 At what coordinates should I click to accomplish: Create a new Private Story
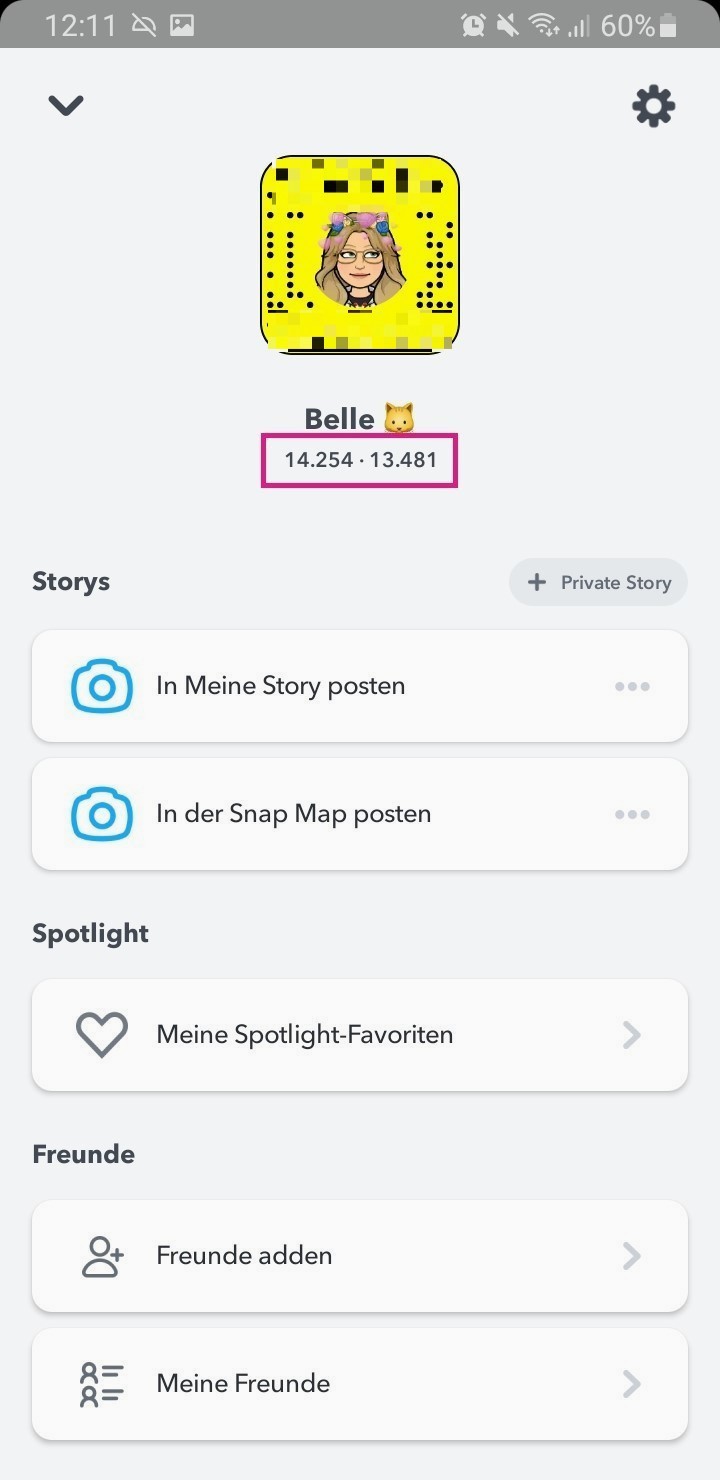point(598,582)
